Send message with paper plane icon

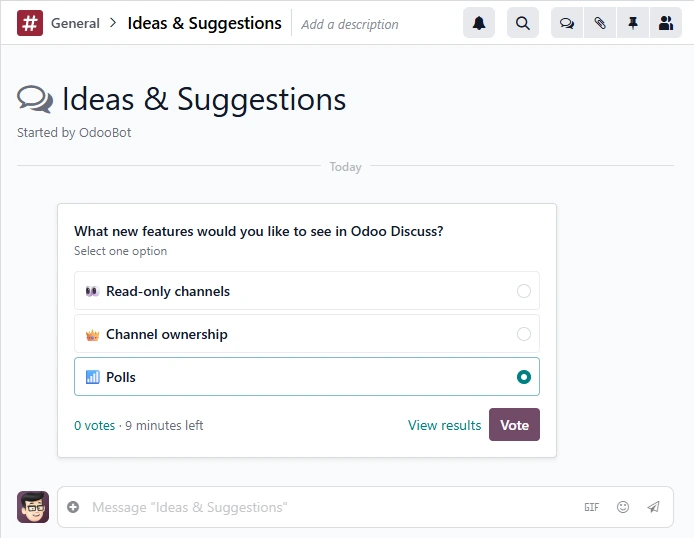click(653, 507)
